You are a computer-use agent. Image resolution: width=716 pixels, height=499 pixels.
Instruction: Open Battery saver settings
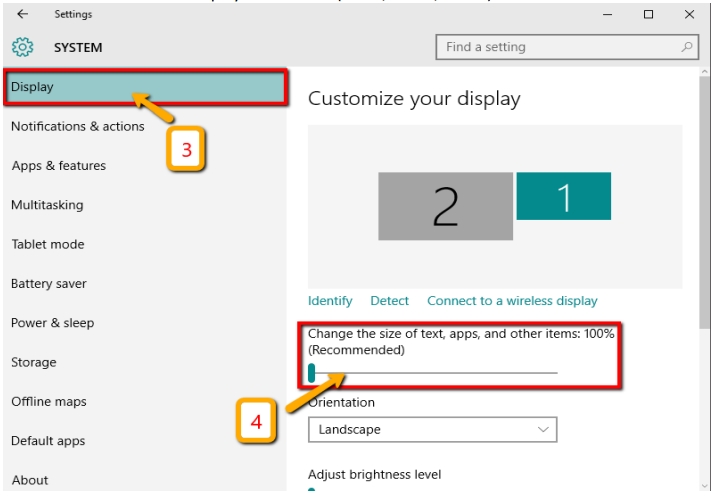pyautogui.click(x=49, y=284)
